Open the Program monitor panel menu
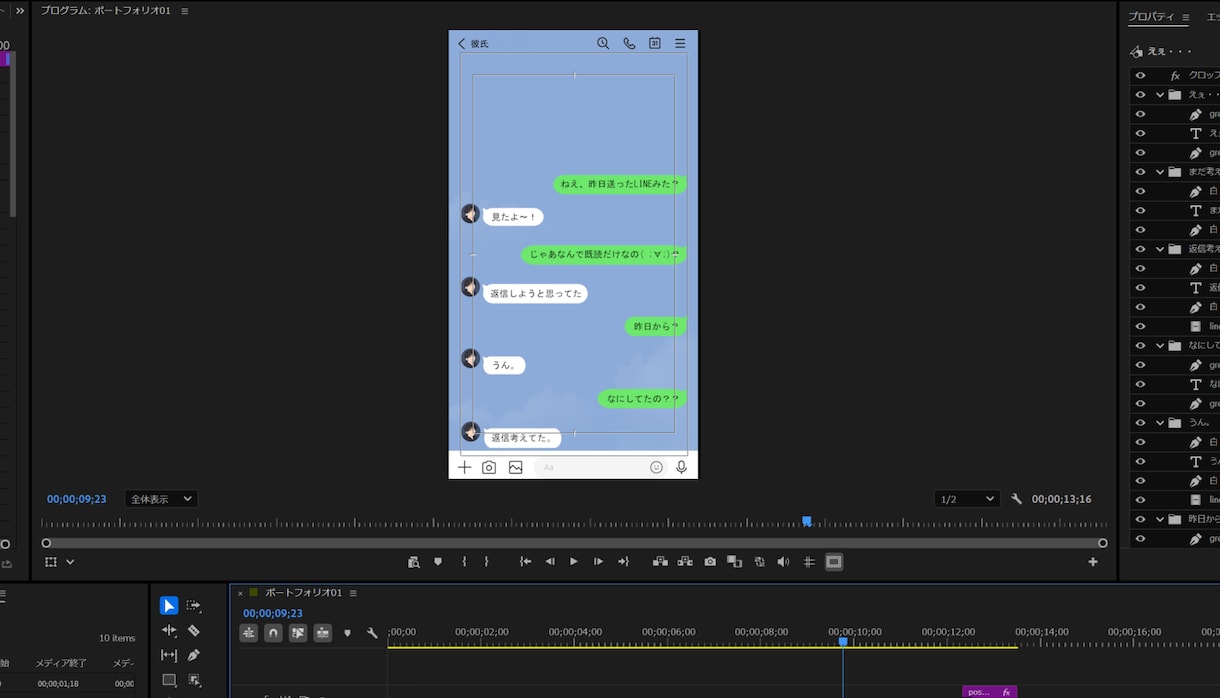Image resolution: width=1220 pixels, height=698 pixels. [x=185, y=11]
